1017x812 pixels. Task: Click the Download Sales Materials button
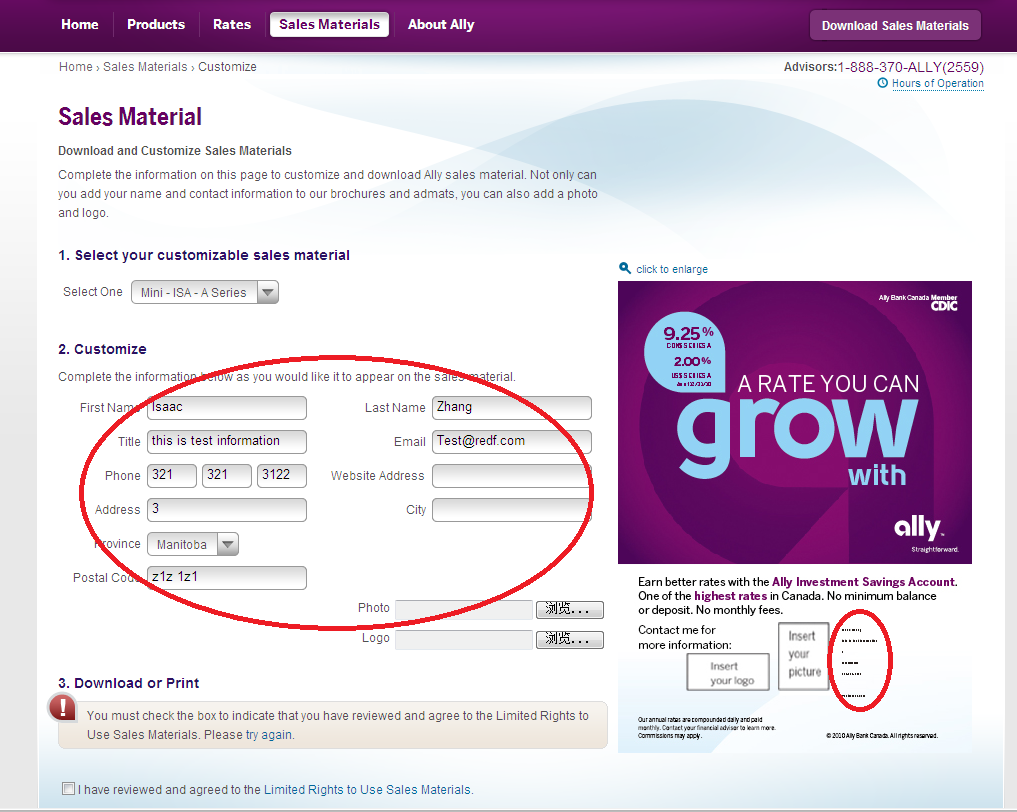tap(895, 26)
